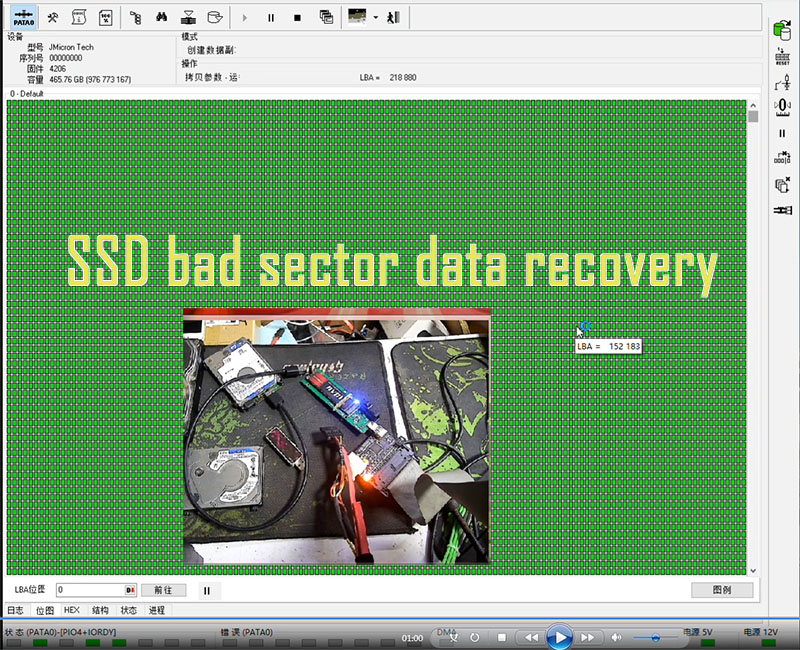Stop the running task with square button
The image size is (800, 650).
pyautogui.click(x=297, y=18)
